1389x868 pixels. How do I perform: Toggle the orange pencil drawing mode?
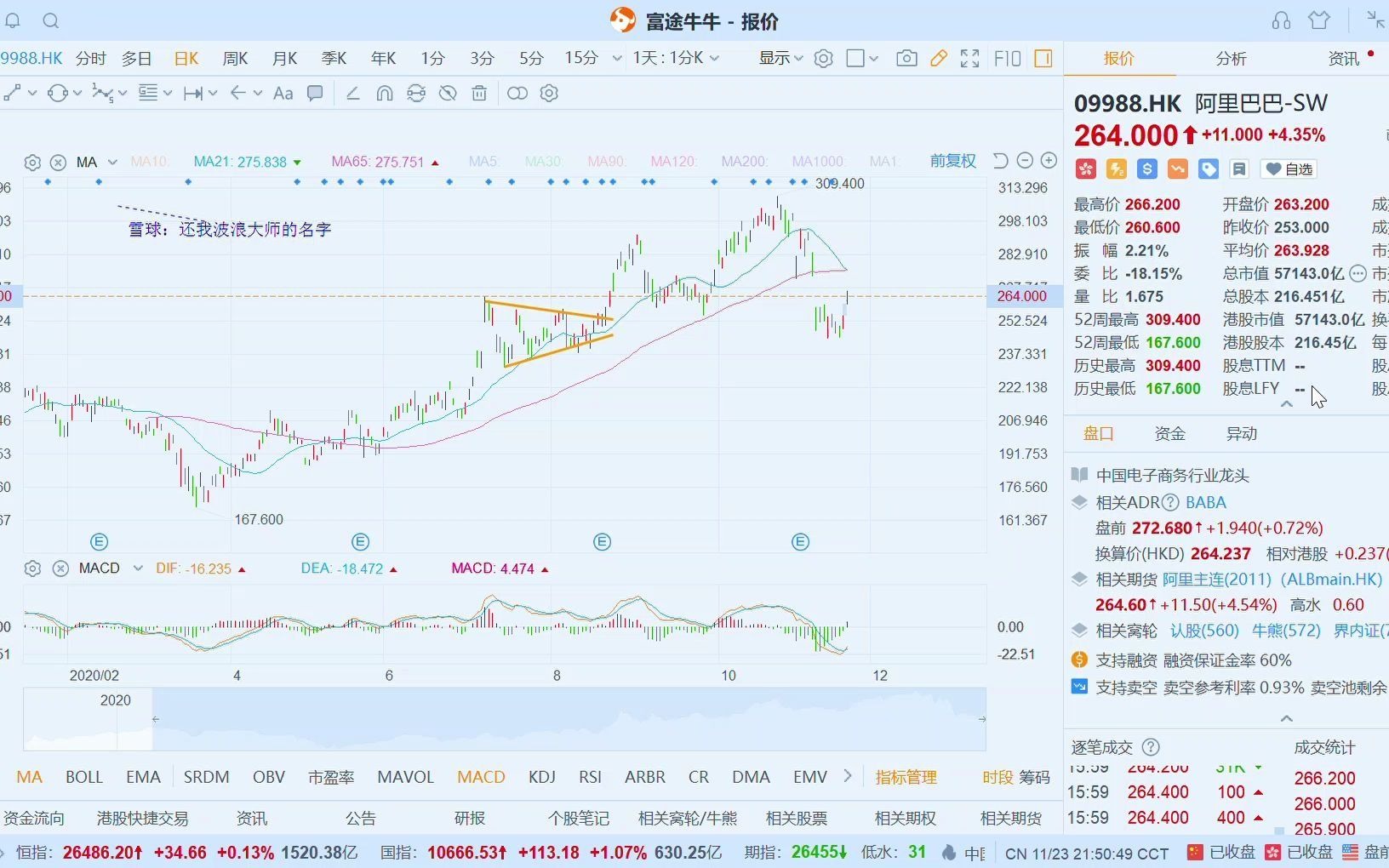coord(939,58)
